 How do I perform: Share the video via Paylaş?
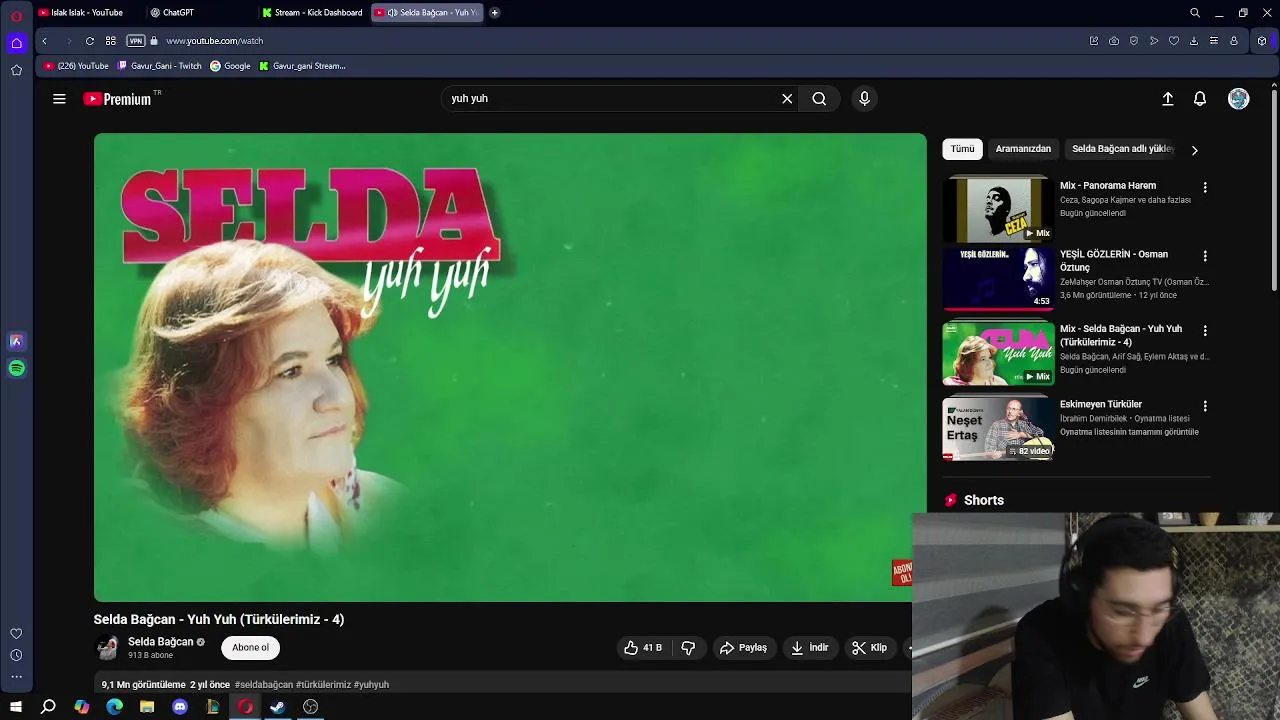coord(743,648)
